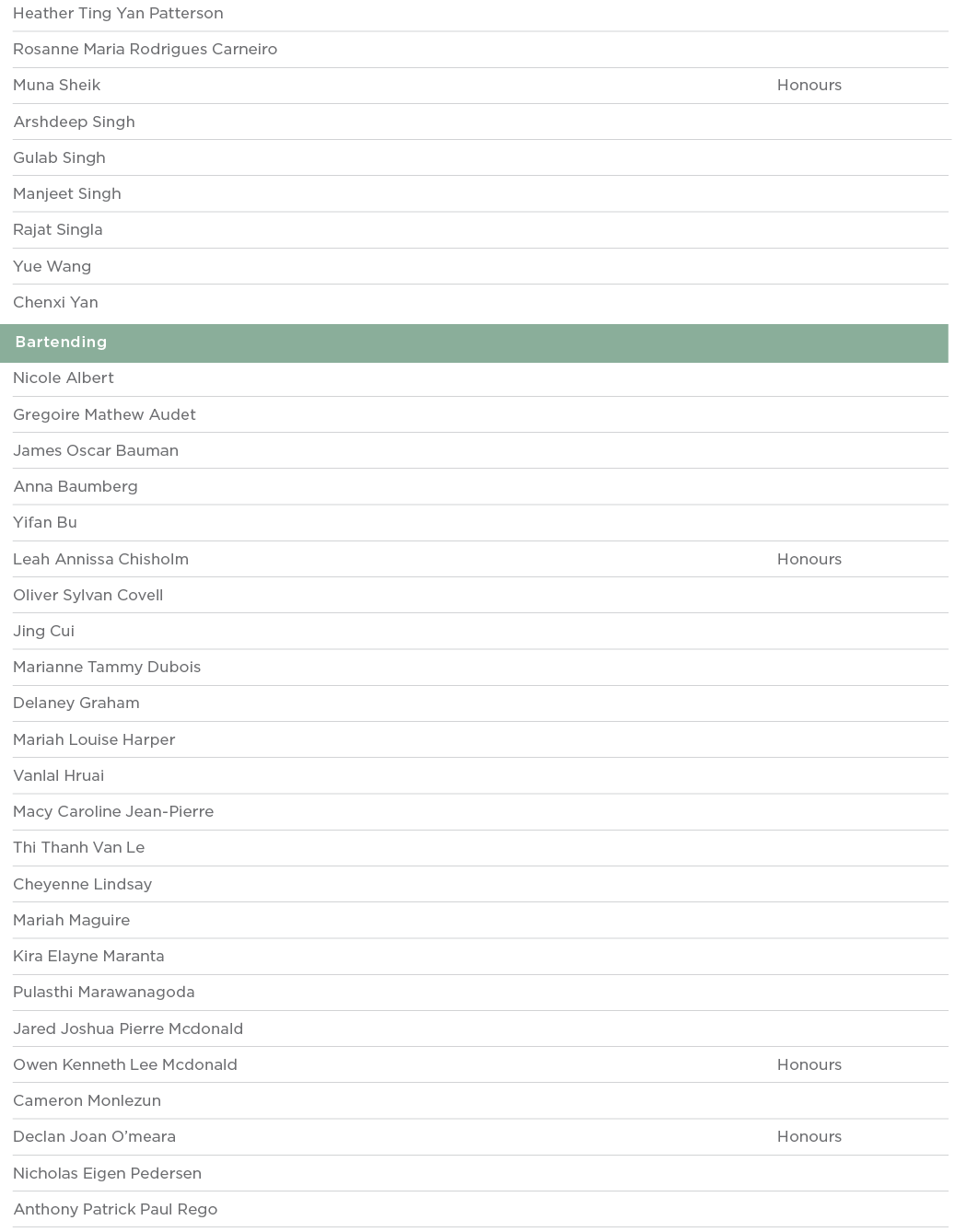Click on Macy Caroline Jean-Pierre
The height and width of the screenshot is (1232, 955).
click(x=113, y=812)
